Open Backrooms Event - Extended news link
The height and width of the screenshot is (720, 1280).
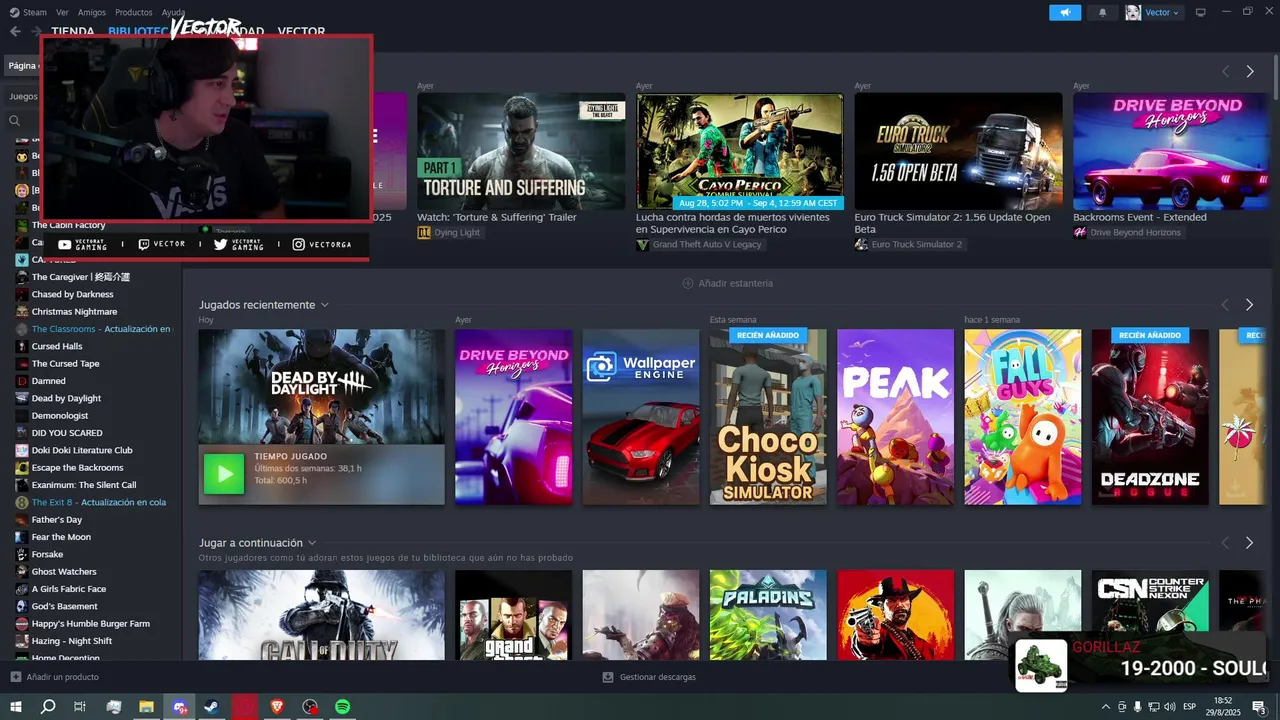(1140, 217)
